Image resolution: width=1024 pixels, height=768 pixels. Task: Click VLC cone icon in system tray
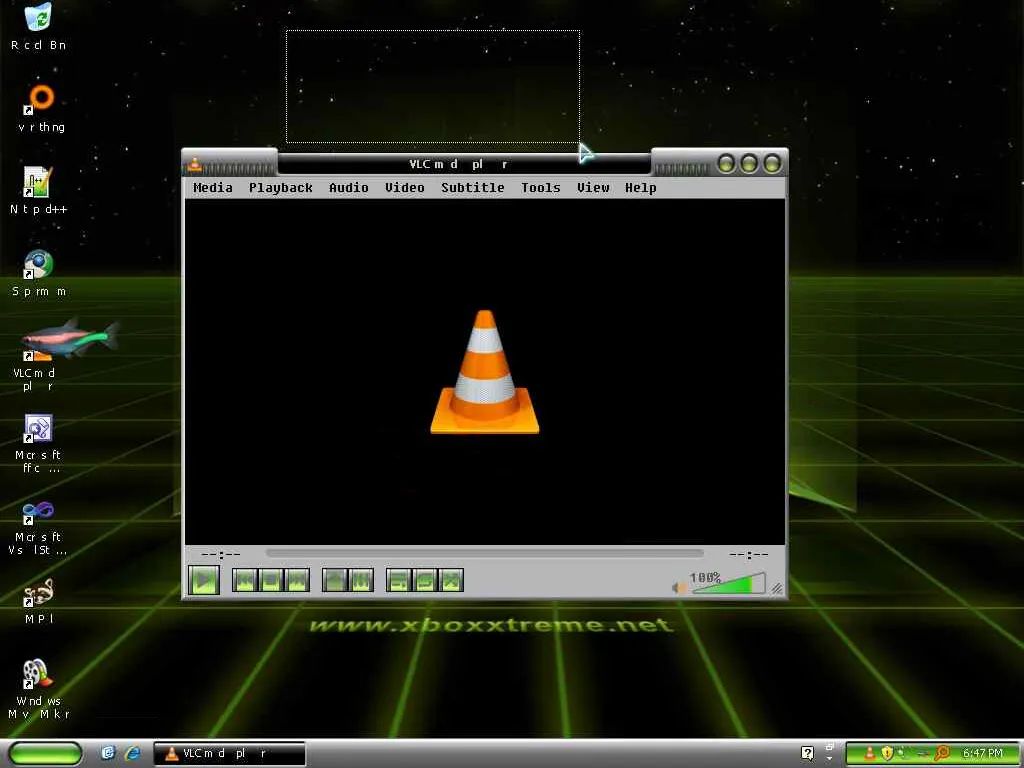coord(869,753)
